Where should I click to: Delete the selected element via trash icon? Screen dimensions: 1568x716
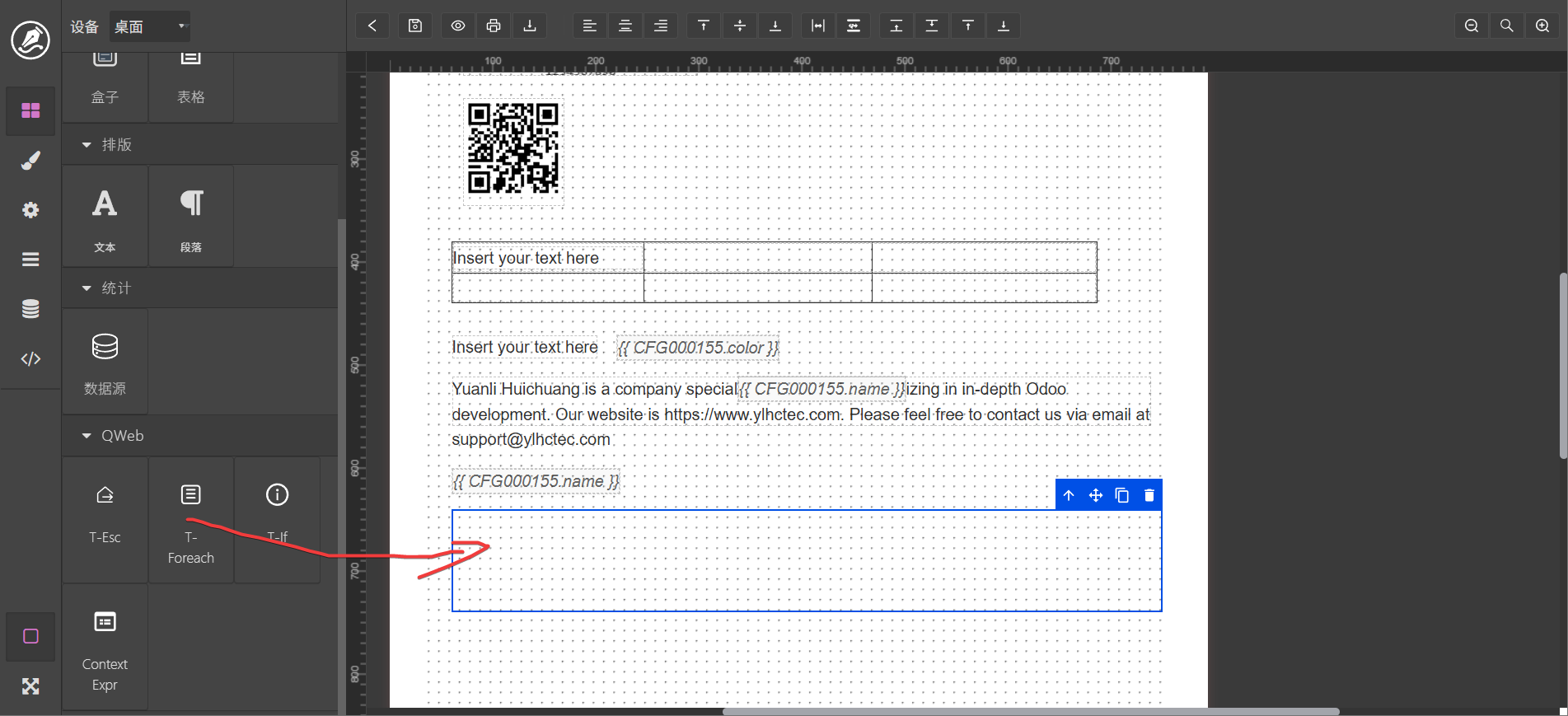point(1149,495)
